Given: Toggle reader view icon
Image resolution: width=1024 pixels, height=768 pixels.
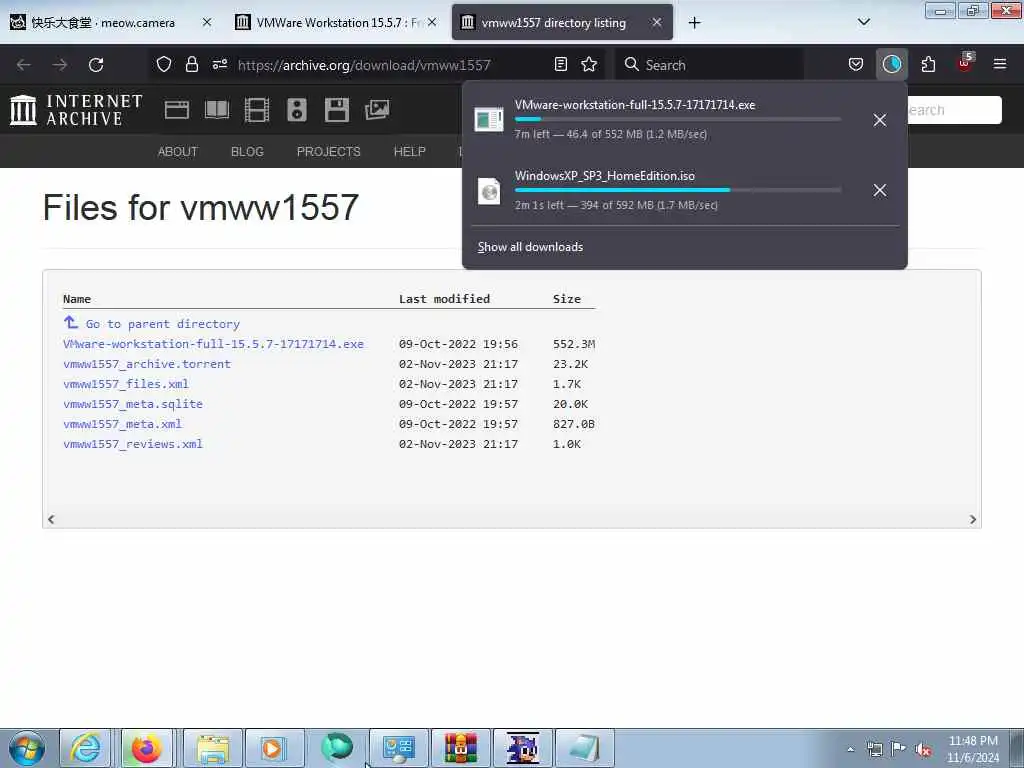Looking at the screenshot, I should [560, 64].
